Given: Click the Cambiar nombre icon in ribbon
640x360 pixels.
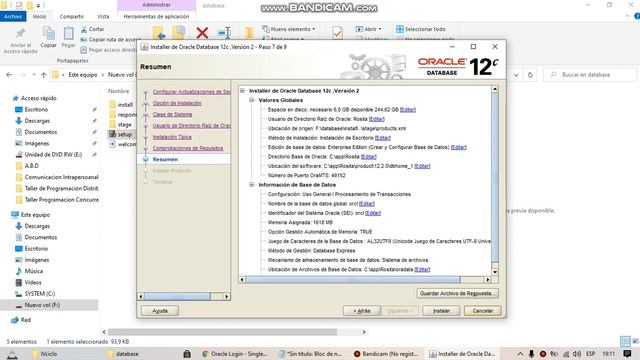Looking at the screenshot, I should point(224,33).
